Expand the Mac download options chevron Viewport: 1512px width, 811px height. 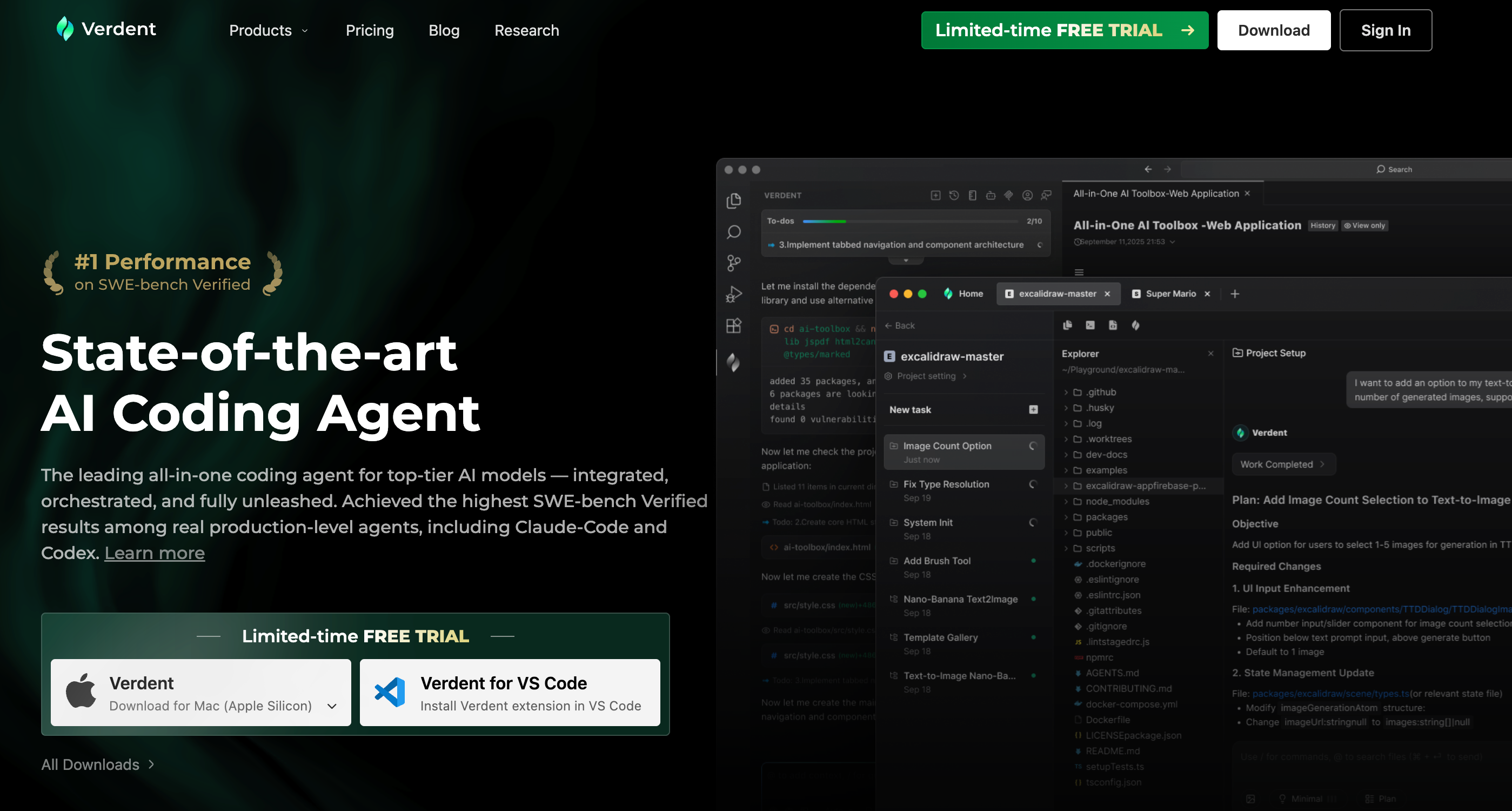tap(332, 706)
